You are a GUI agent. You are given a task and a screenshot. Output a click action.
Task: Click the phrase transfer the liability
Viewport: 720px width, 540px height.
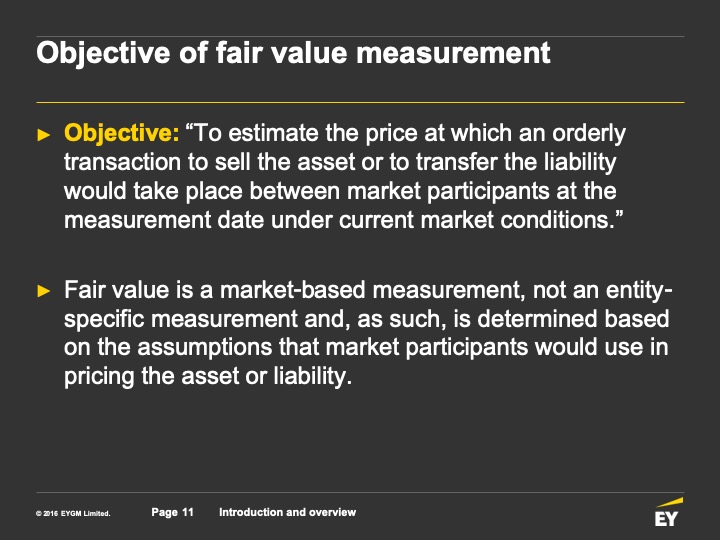516,162
